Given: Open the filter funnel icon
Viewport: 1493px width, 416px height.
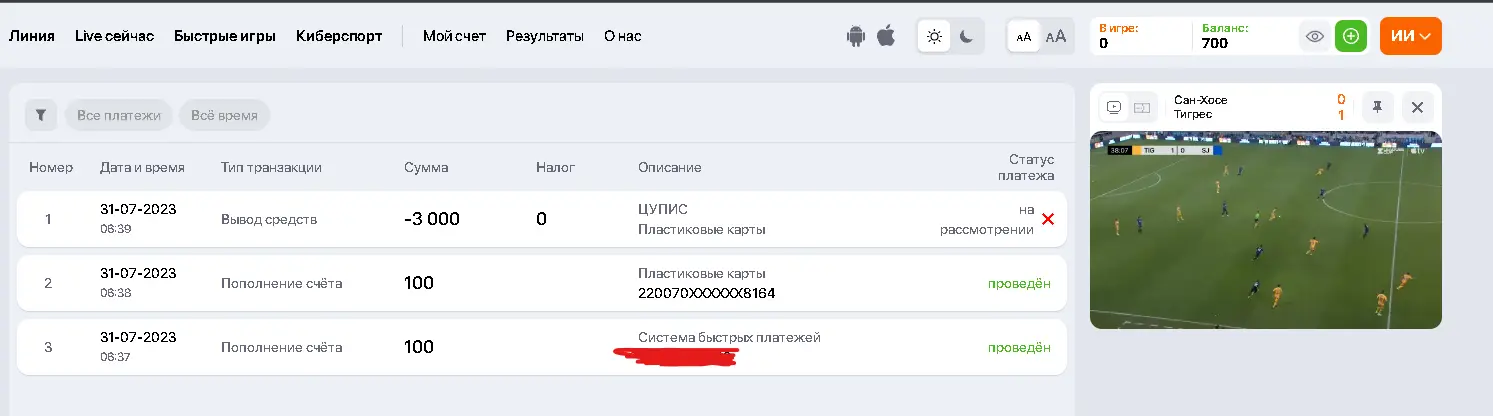Looking at the screenshot, I should click(41, 115).
